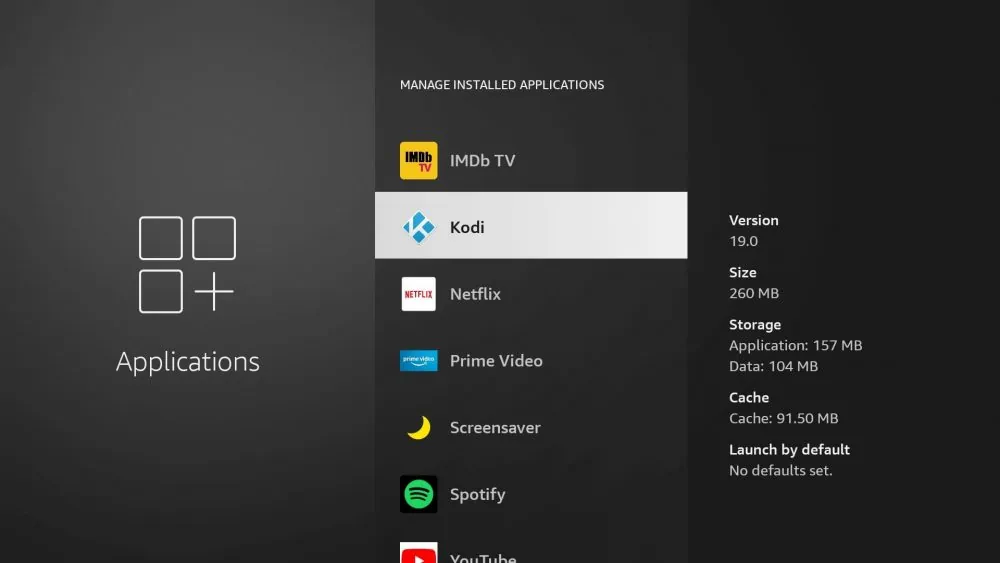Select the highlighted Kodi text label
The width and height of the screenshot is (1000, 563).
(x=467, y=227)
